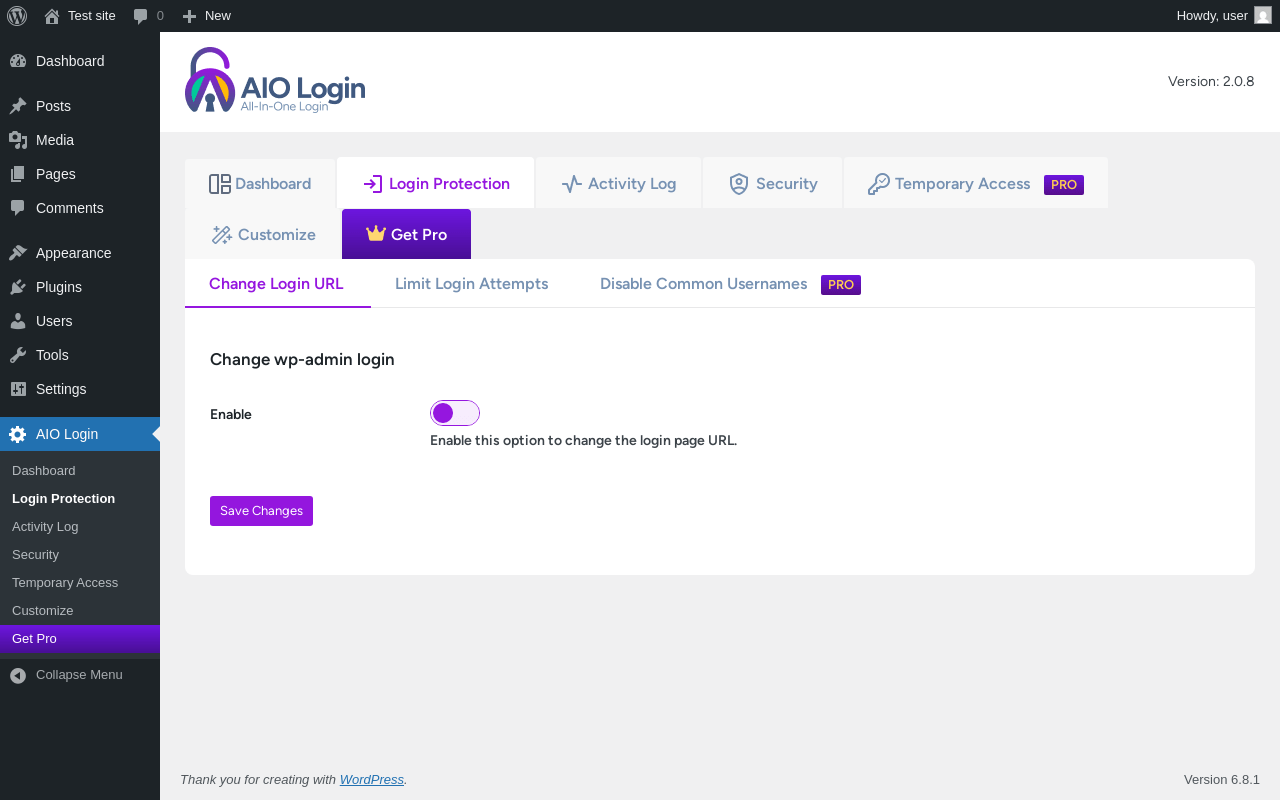Open Users in the sidebar menu
The width and height of the screenshot is (1280, 800).
click(80, 321)
